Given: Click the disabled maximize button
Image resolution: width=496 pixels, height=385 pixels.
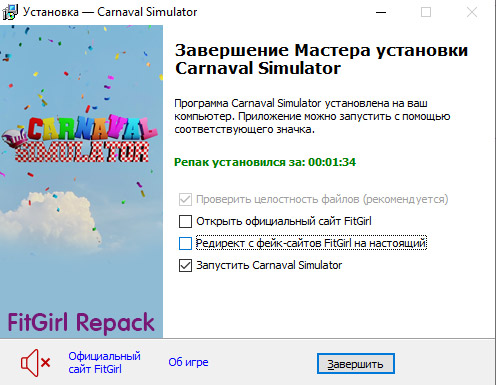Looking at the screenshot, I should pos(426,12).
